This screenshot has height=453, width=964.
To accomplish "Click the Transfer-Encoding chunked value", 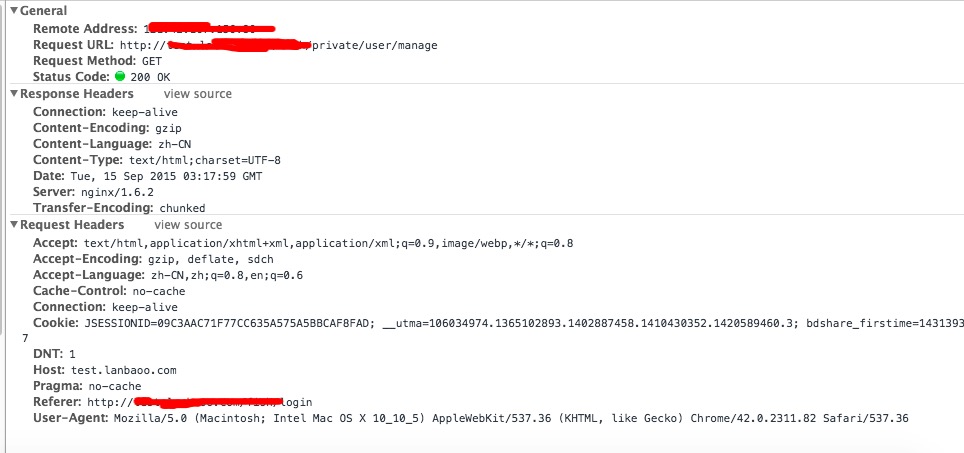I will (x=183, y=208).
